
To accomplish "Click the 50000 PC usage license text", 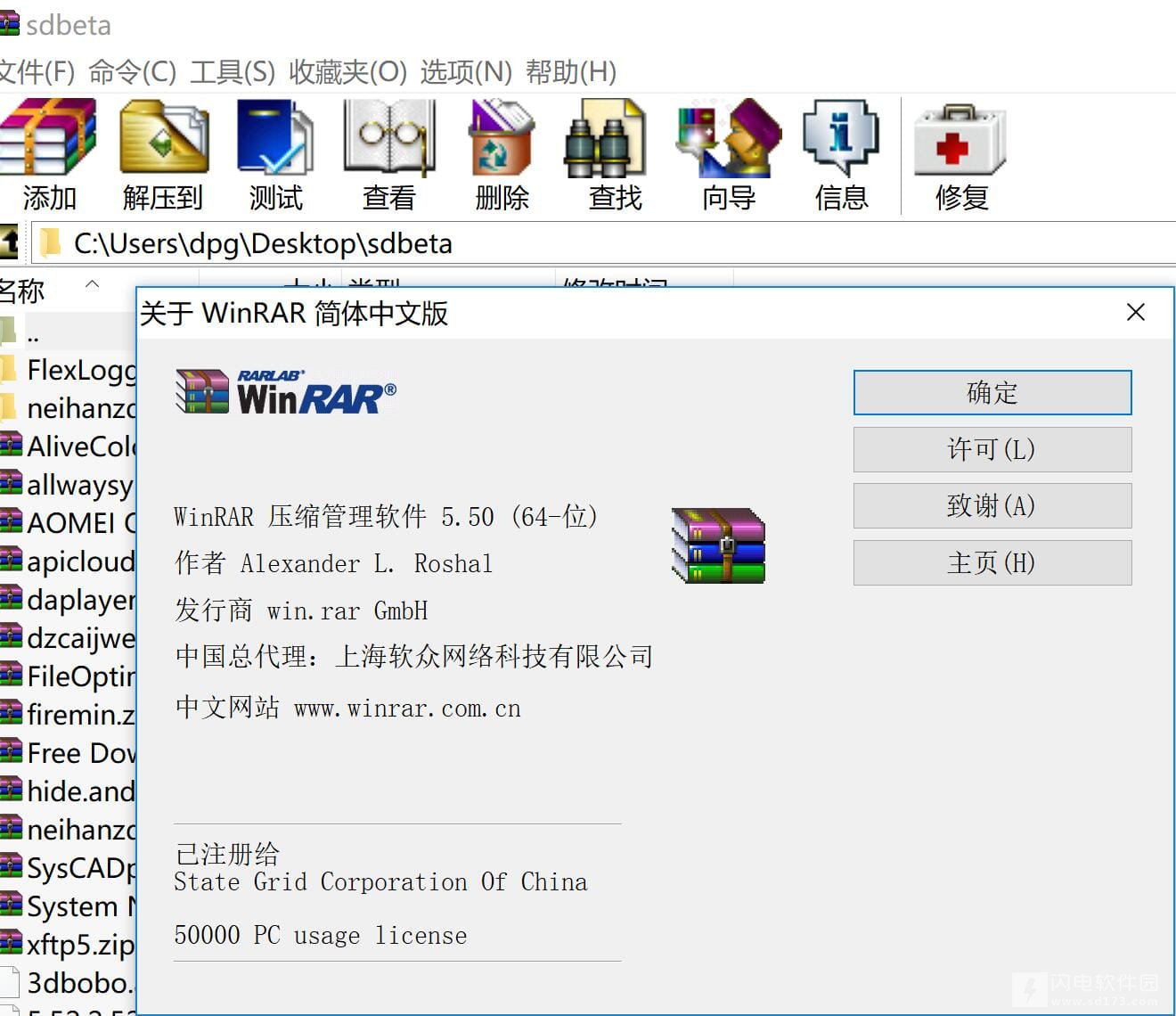I will coord(321,935).
